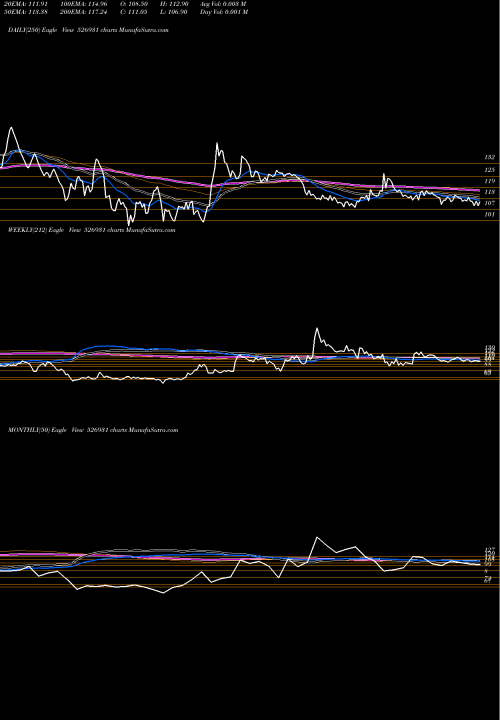Viewport: 500px width, 720px height.
Task: Click the 200EMA: 117.24 value
Action: tap(84, 12)
